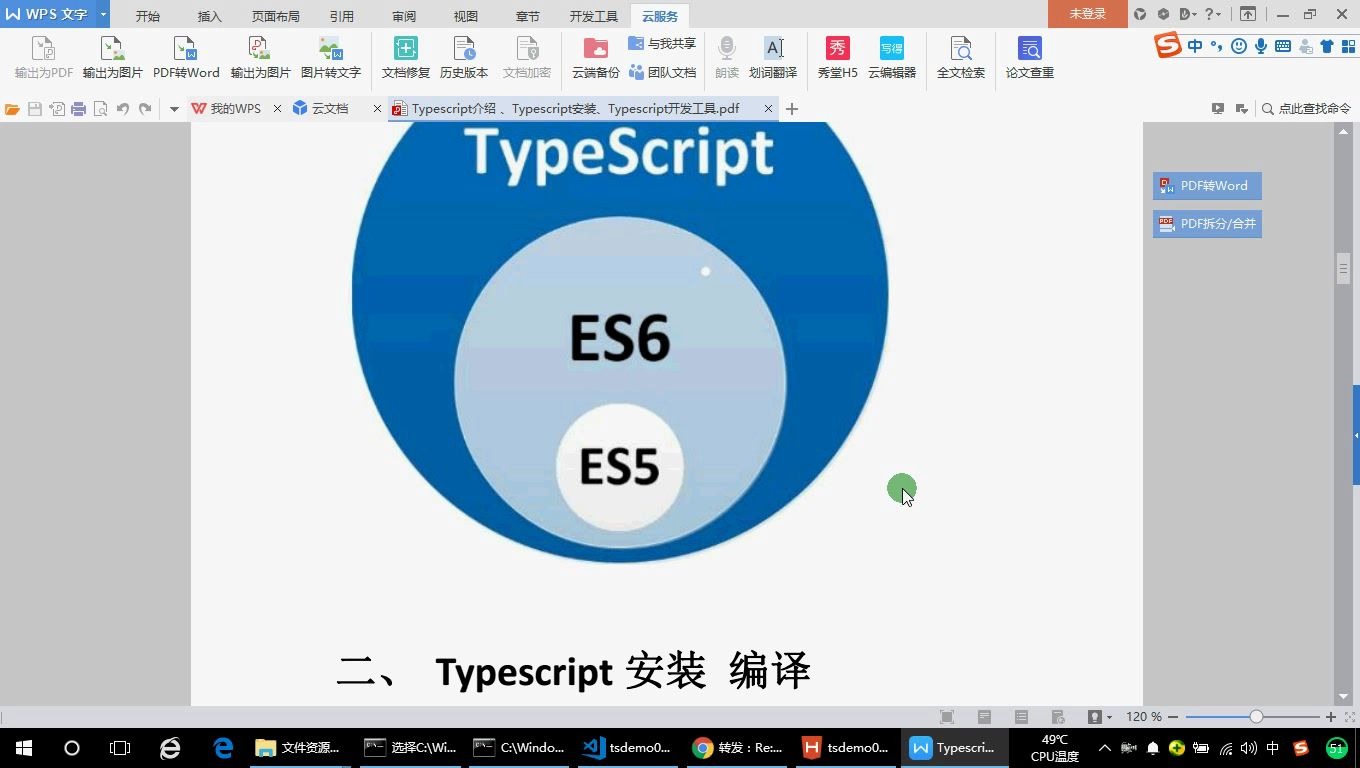The height and width of the screenshot is (768, 1360).
Task: Open Windows Start menu
Action: [24, 748]
